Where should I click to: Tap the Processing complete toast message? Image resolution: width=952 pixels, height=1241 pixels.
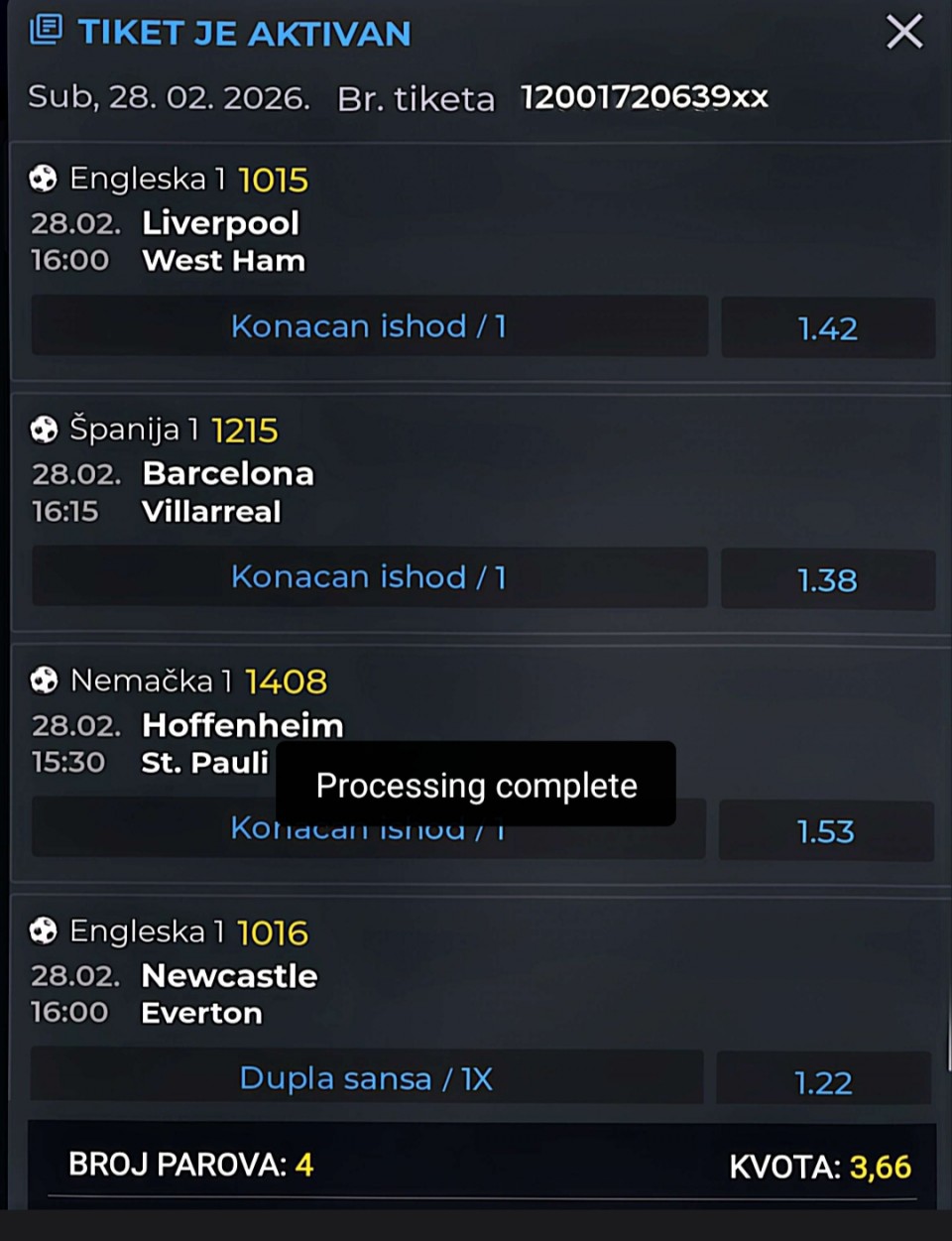(x=476, y=786)
